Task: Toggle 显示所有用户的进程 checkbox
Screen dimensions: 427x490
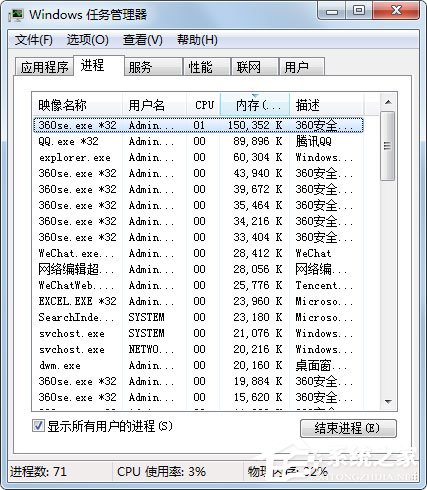Action: pos(38,426)
